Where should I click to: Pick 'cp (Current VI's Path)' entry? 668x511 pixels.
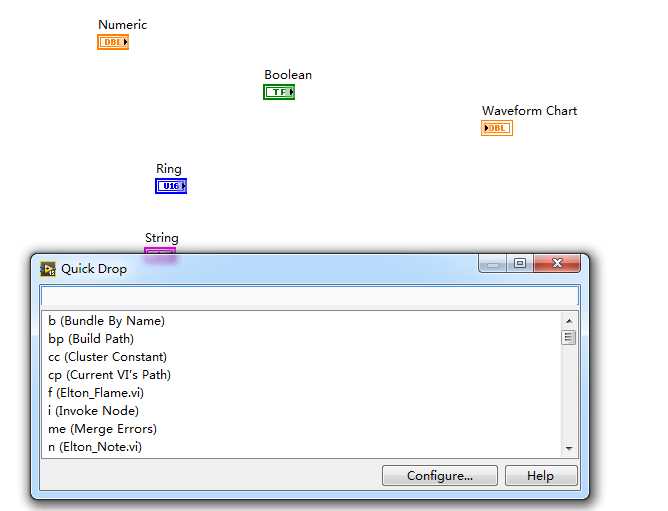click(302, 375)
